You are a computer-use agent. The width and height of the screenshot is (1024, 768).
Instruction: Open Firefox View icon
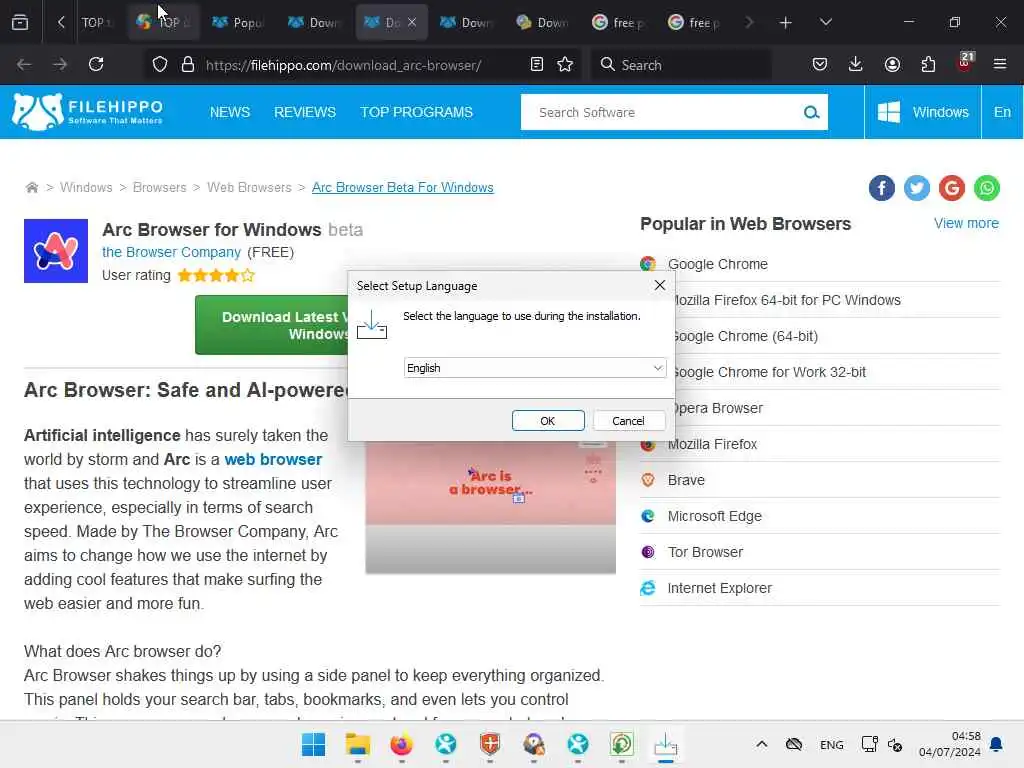point(20,22)
